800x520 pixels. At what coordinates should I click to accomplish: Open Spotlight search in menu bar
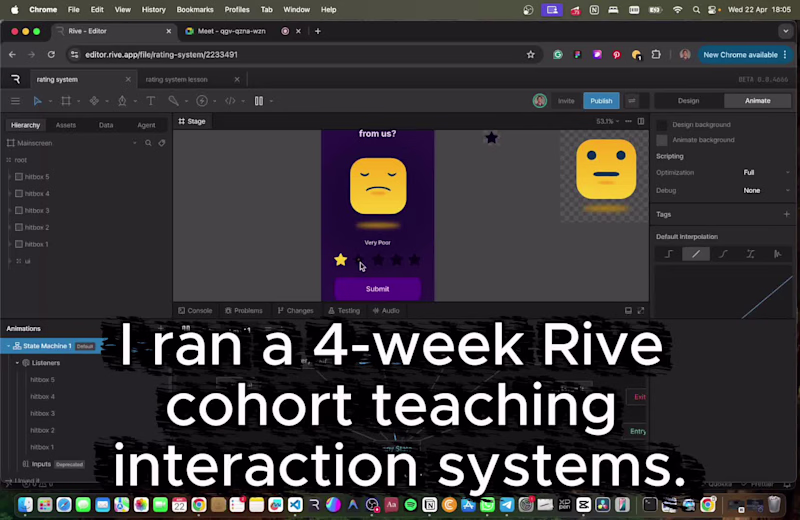pyautogui.click(x=696, y=10)
